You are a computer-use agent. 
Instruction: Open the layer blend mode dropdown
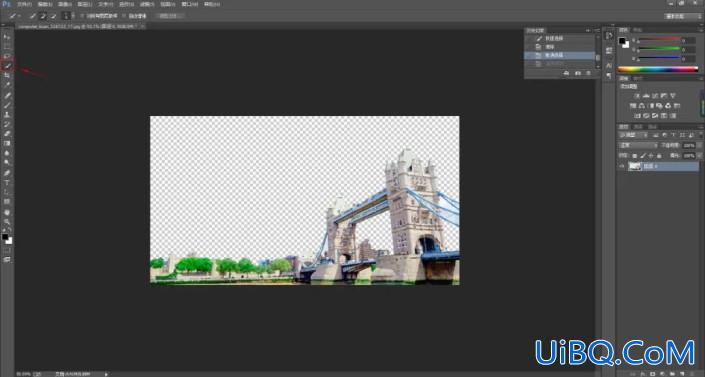point(638,145)
